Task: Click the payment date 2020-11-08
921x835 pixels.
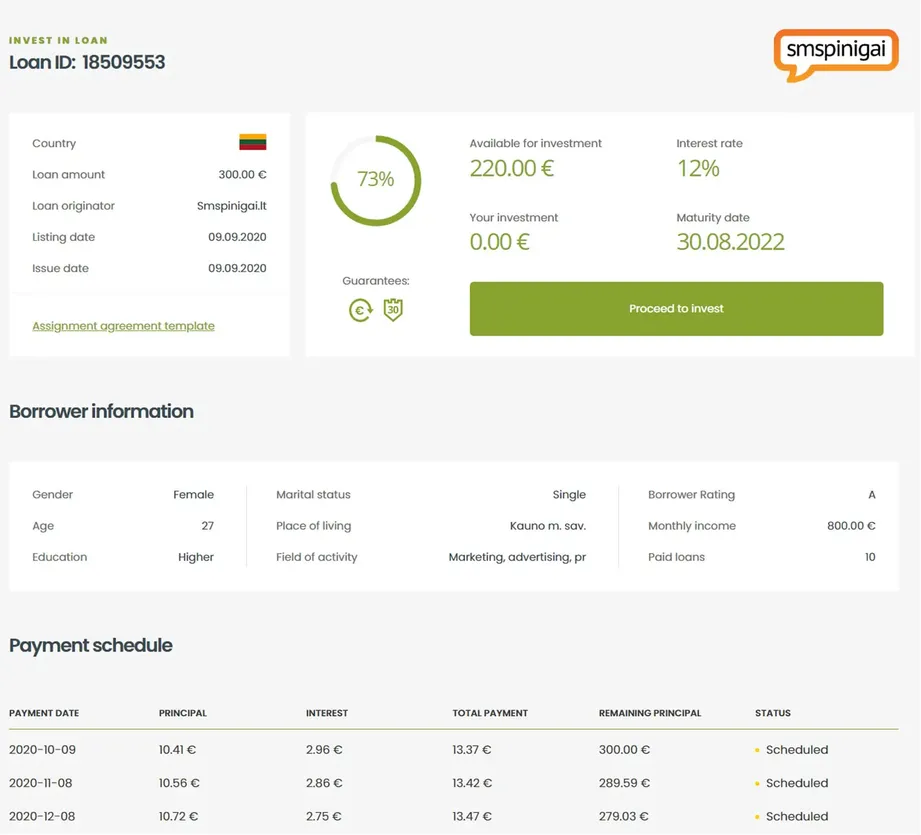Action: pyautogui.click(x=41, y=783)
